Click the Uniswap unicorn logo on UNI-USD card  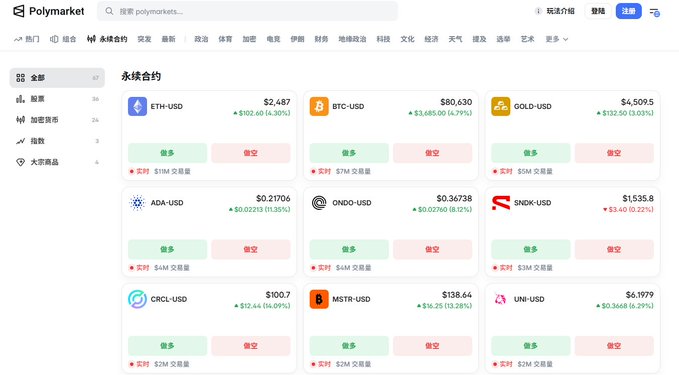pyautogui.click(x=501, y=299)
